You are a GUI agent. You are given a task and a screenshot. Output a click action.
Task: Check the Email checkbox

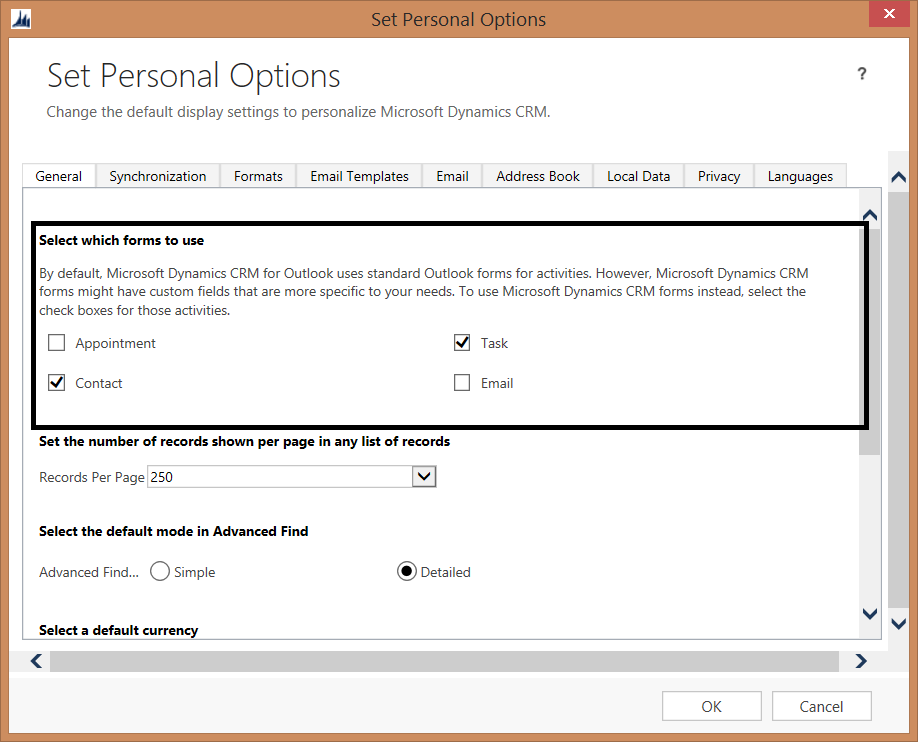coord(461,382)
